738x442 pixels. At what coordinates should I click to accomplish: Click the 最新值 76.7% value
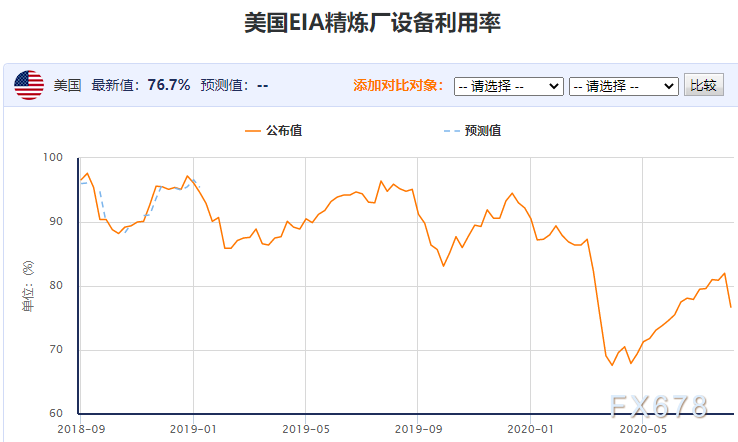[x=168, y=85]
